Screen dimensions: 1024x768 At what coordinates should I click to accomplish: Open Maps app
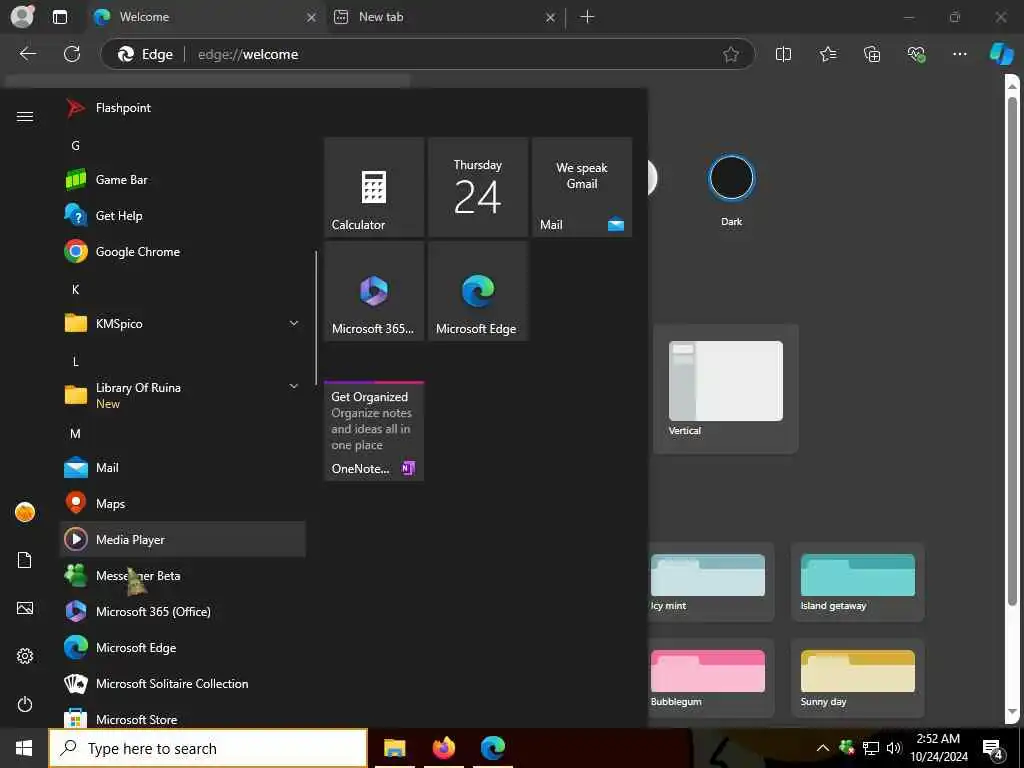pyautogui.click(x=183, y=504)
